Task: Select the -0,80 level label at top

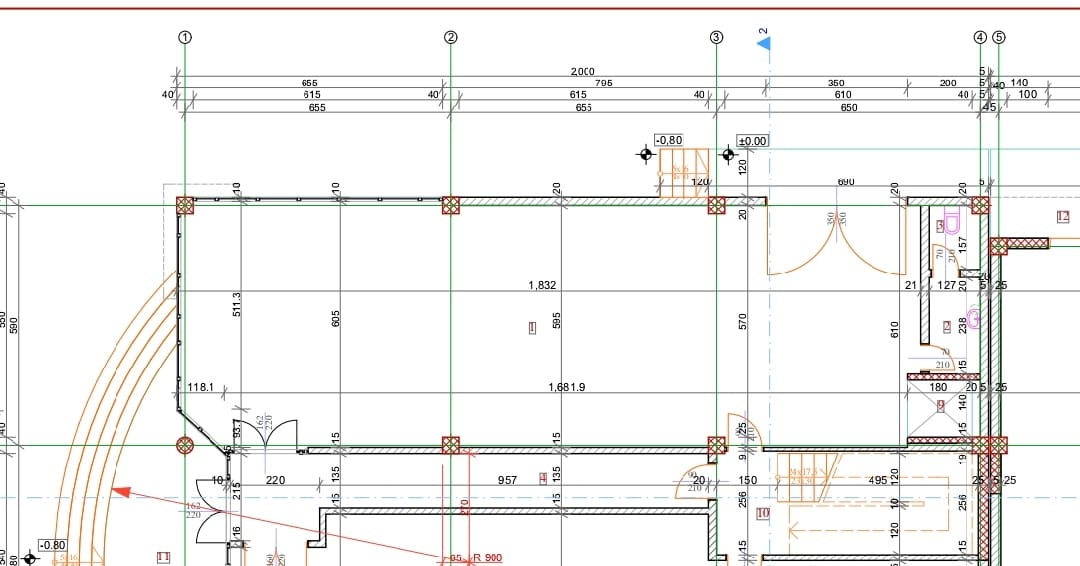Action: tap(669, 140)
